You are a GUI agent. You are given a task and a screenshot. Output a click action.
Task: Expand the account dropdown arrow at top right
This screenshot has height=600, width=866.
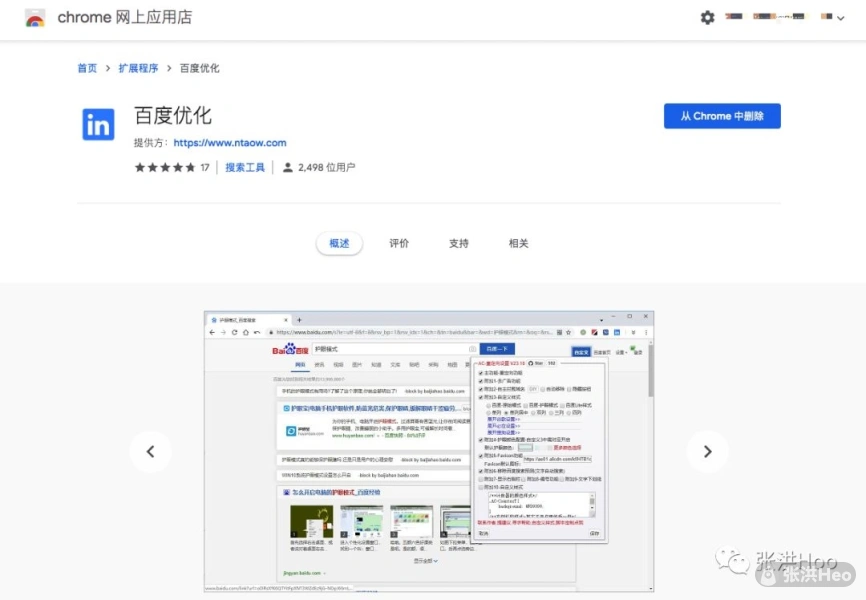841,18
